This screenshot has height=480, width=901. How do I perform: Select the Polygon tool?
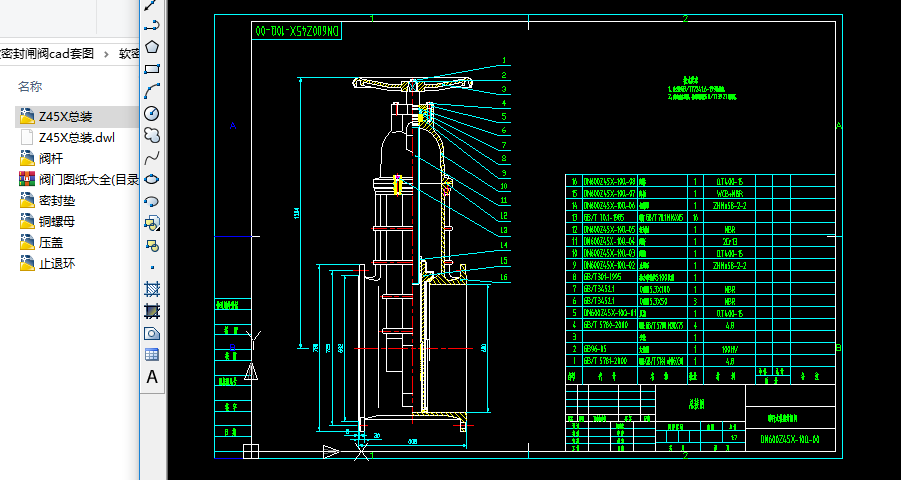[152, 47]
